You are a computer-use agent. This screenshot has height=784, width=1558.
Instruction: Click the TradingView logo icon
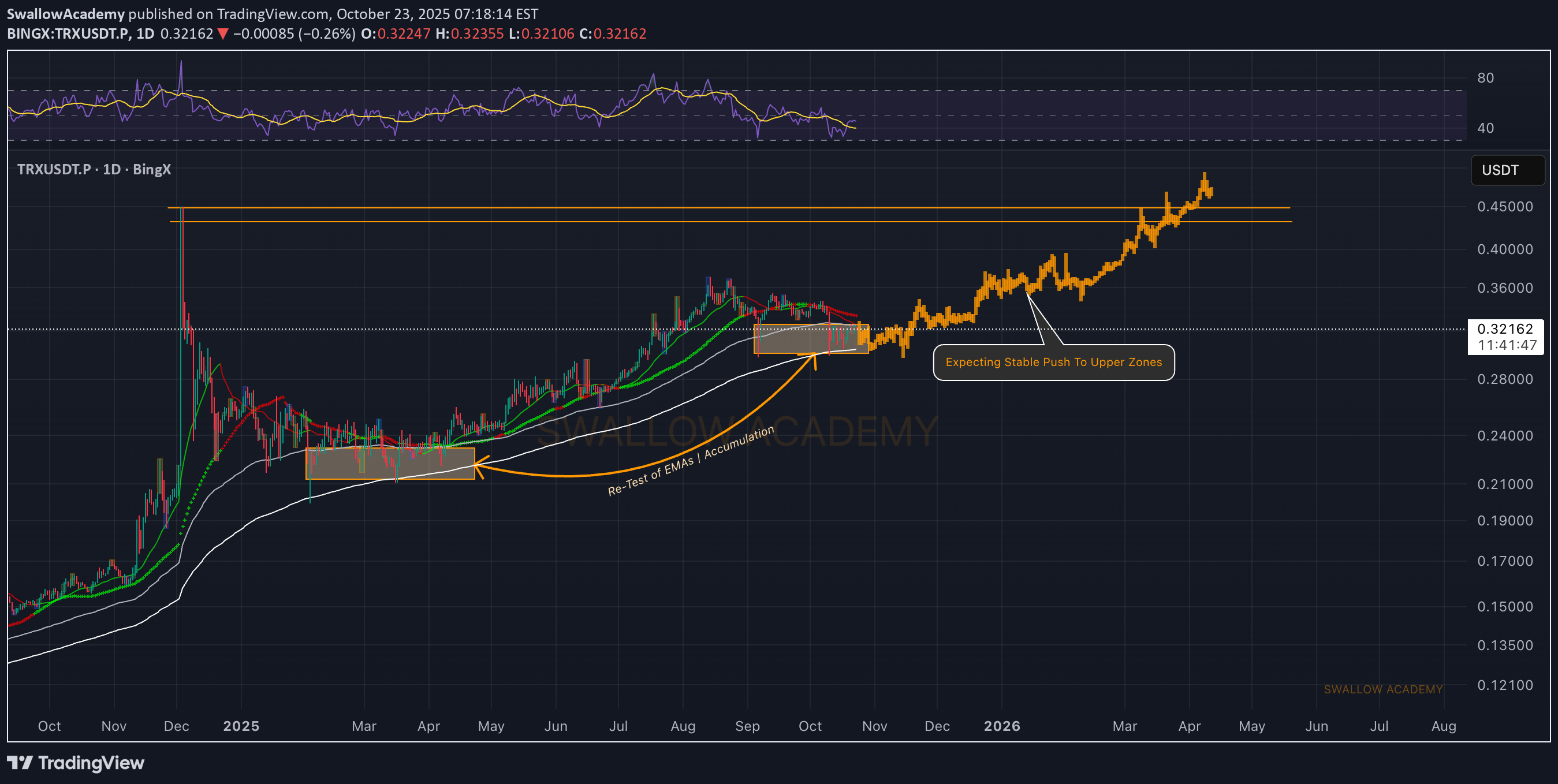click(20, 762)
